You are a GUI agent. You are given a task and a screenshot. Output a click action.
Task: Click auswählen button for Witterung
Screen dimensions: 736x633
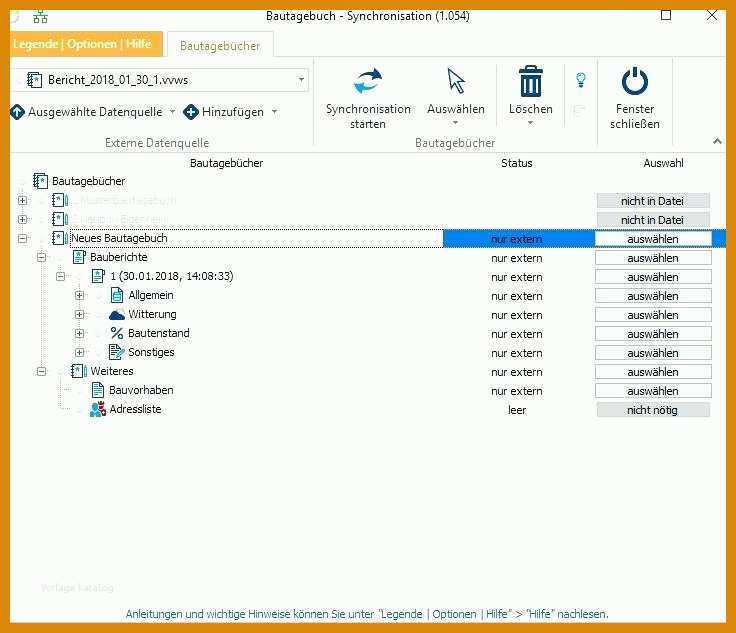pos(653,315)
